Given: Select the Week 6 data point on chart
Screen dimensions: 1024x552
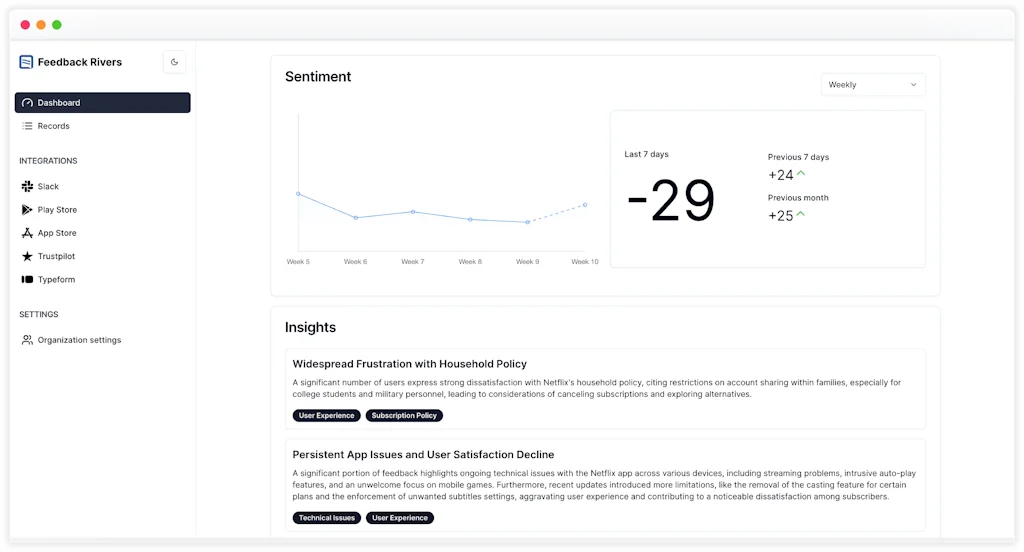Looking at the screenshot, I should coord(356,217).
